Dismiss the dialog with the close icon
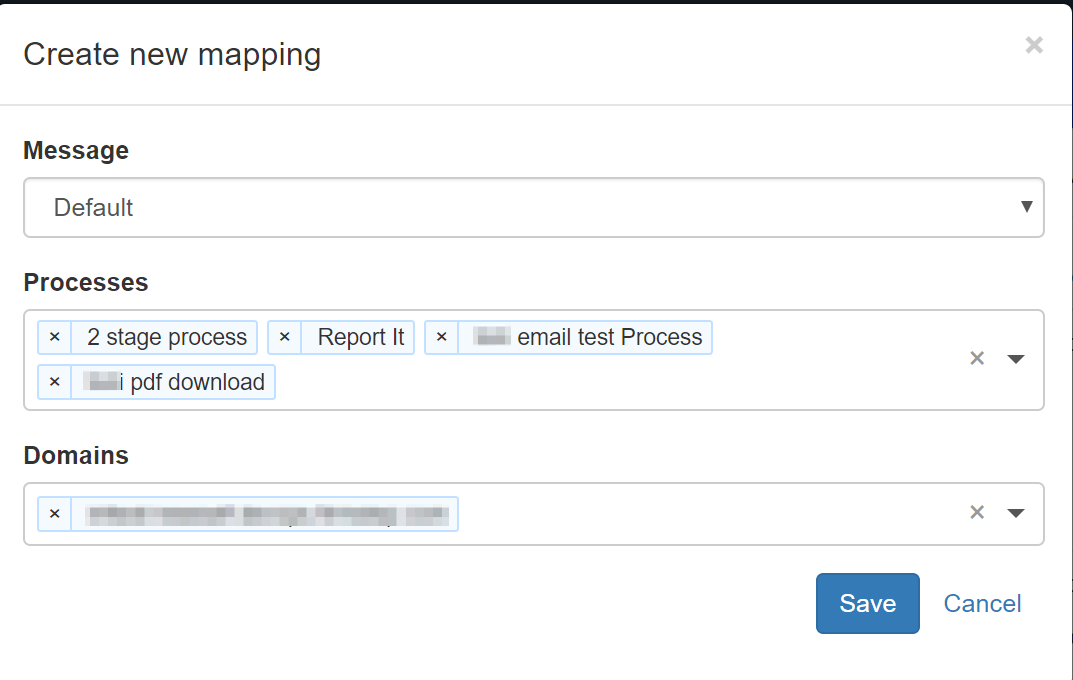The width and height of the screenshot is (1073, 680). 1032,45
